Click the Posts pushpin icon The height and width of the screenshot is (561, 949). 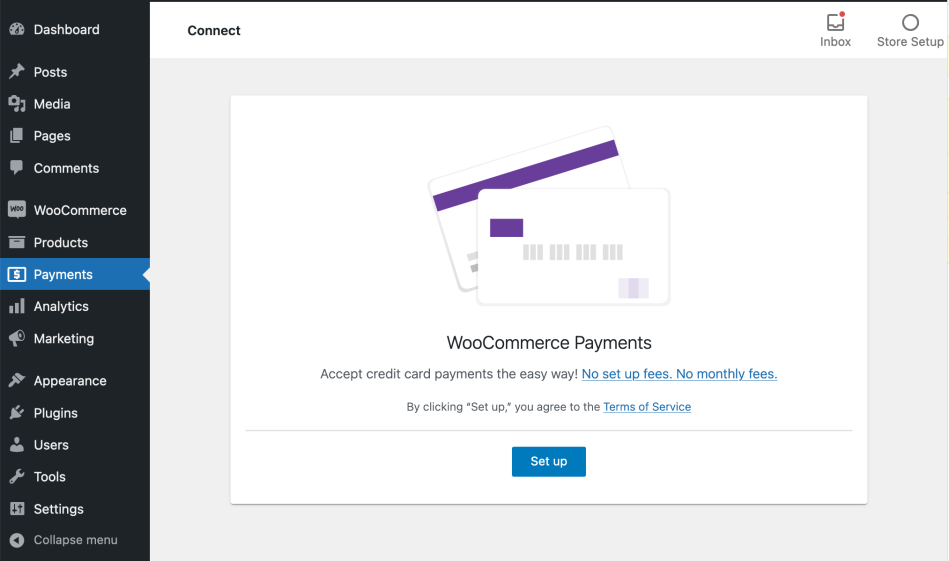tap(16, 72)
